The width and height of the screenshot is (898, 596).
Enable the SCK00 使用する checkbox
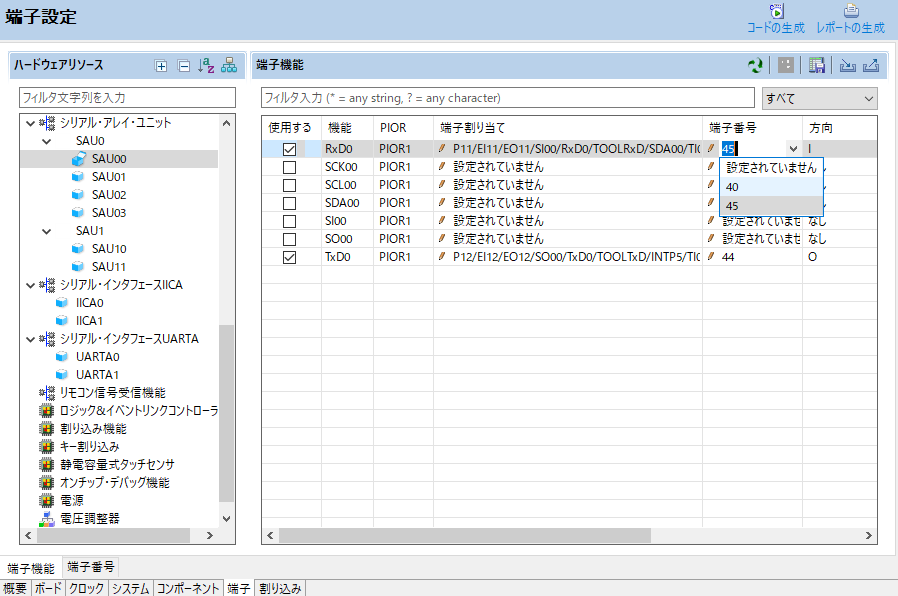click(290, 167)
